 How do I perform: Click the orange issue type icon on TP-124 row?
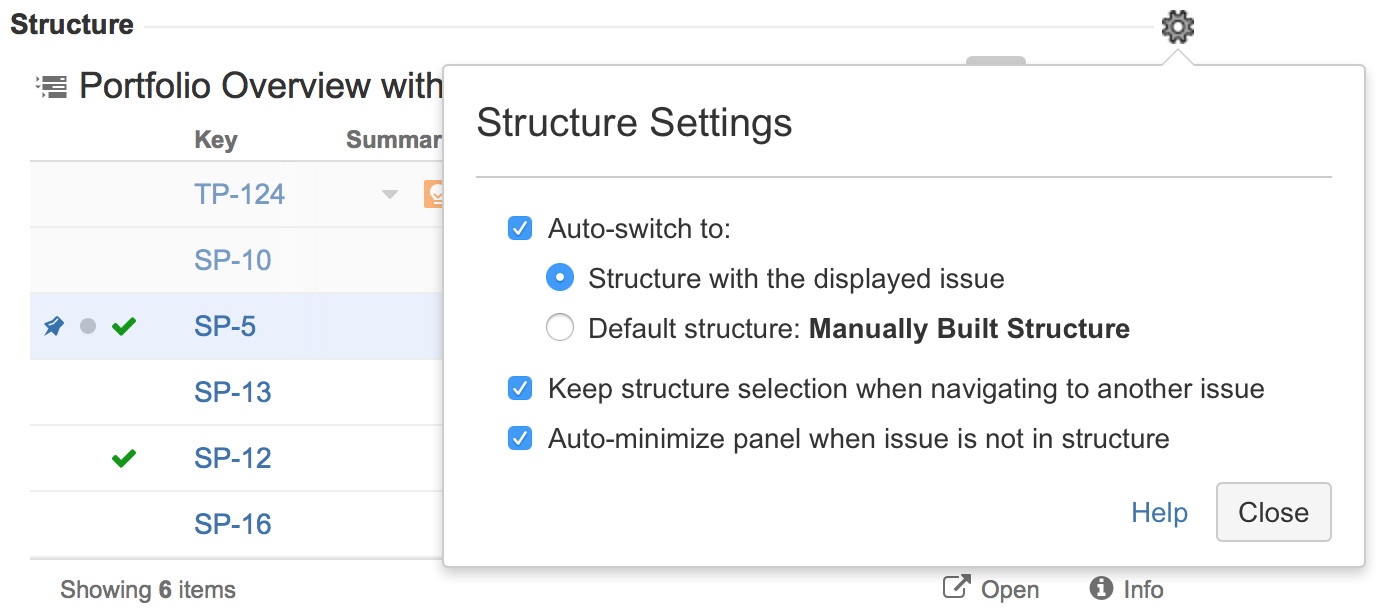tap(435, 193)
